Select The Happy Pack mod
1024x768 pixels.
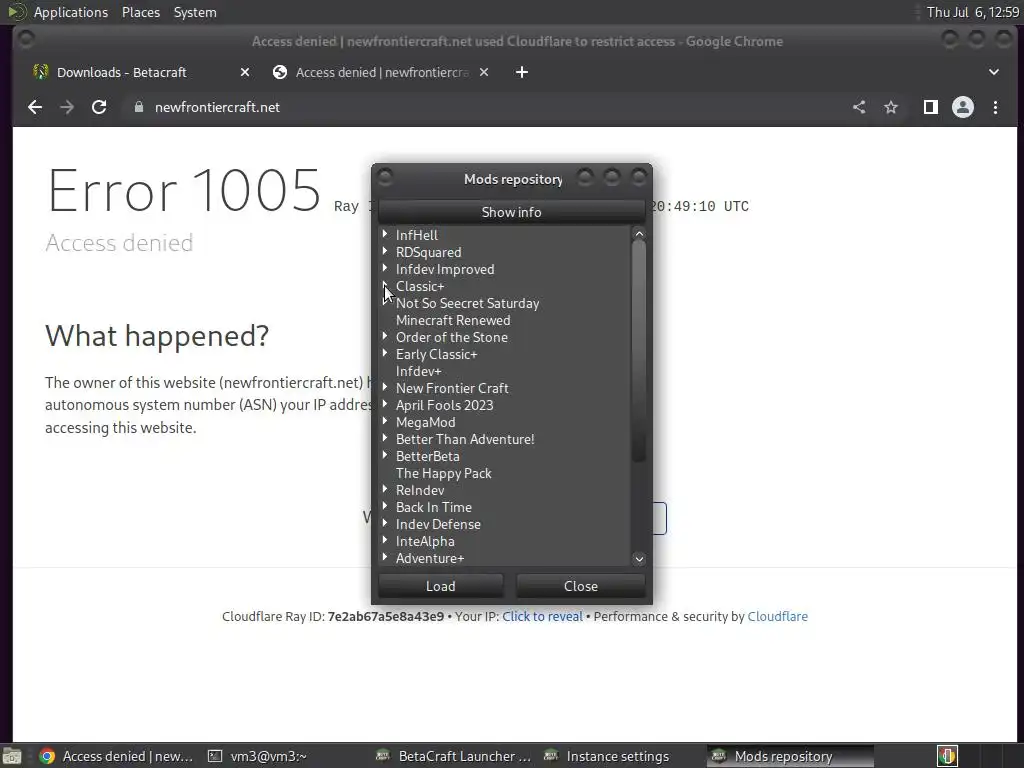point(443,473)
